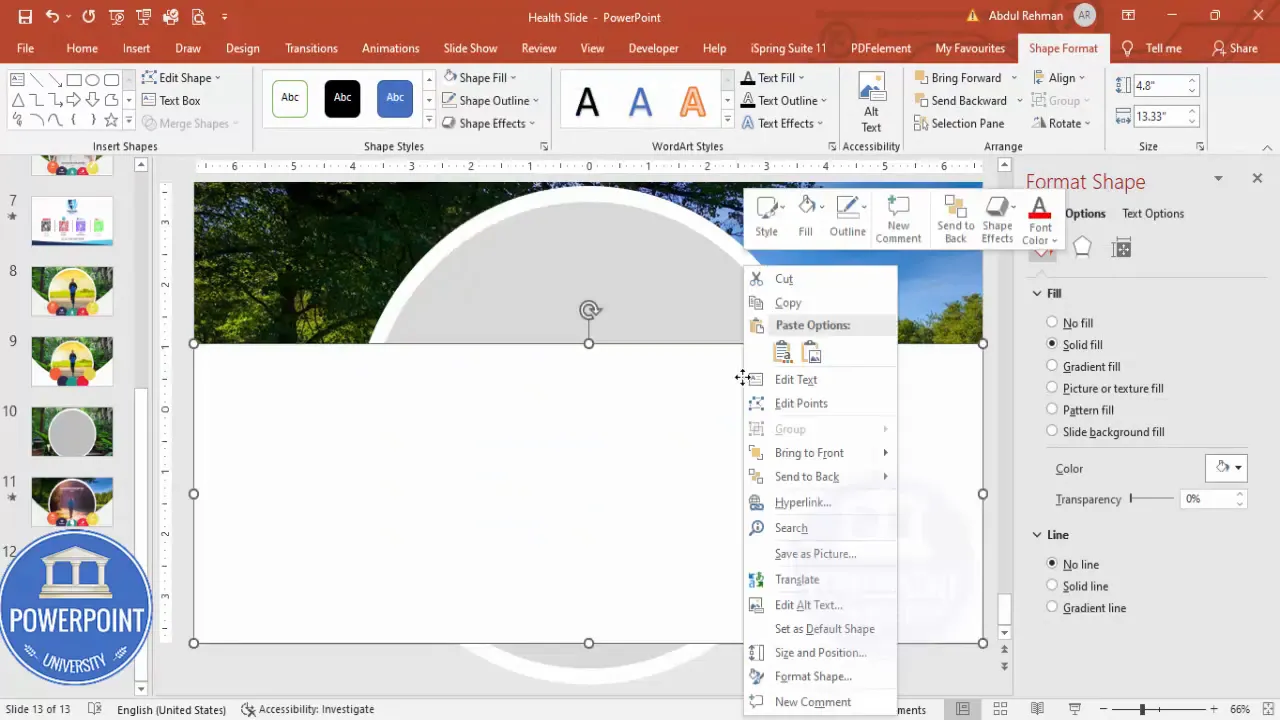This screenshot has width=1280, height=720.
Task: Open the fill Color picker button
Action: pos(1225,467)
